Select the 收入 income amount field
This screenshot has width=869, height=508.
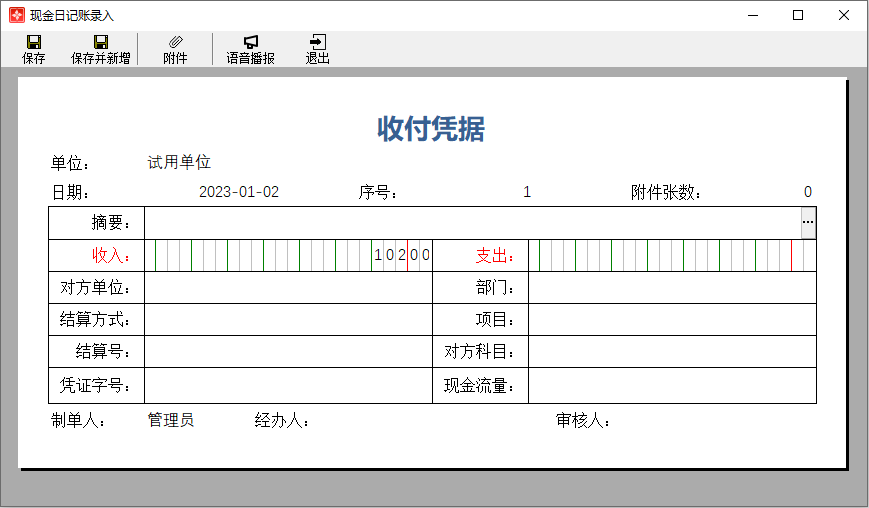288,255
